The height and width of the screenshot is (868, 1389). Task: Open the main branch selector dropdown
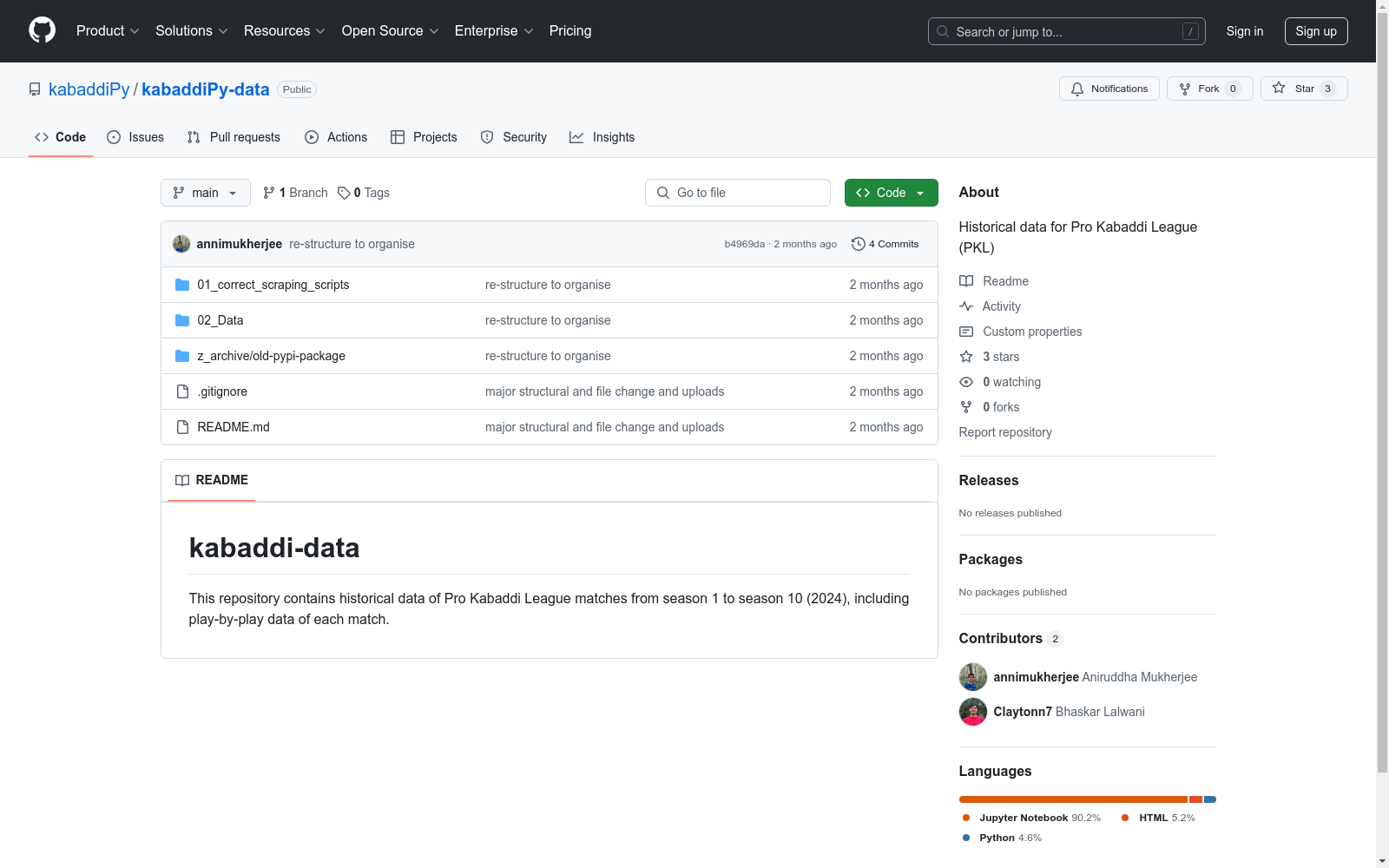coord(206,193)
